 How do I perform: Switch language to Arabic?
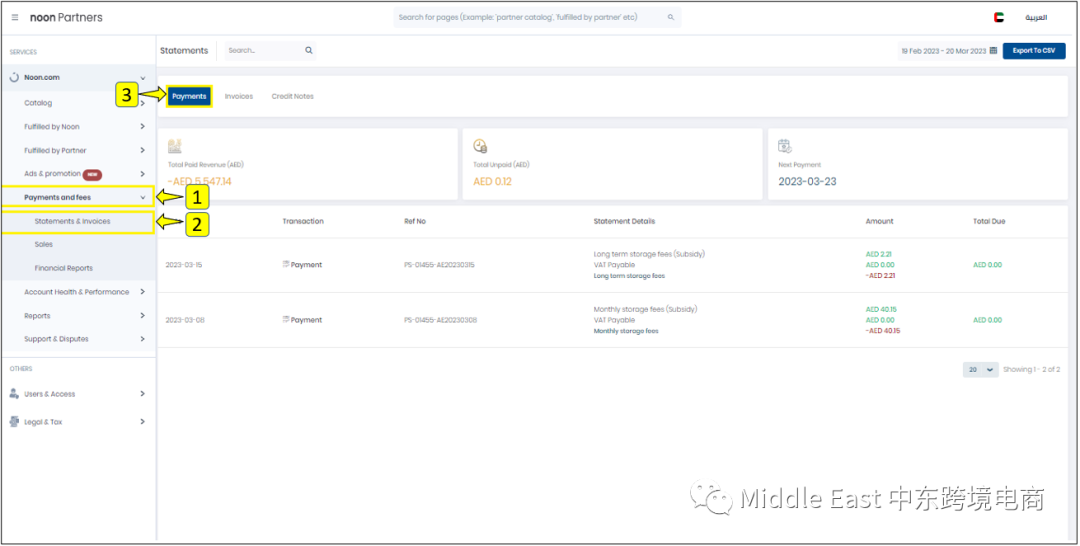tap(1036, 17)
